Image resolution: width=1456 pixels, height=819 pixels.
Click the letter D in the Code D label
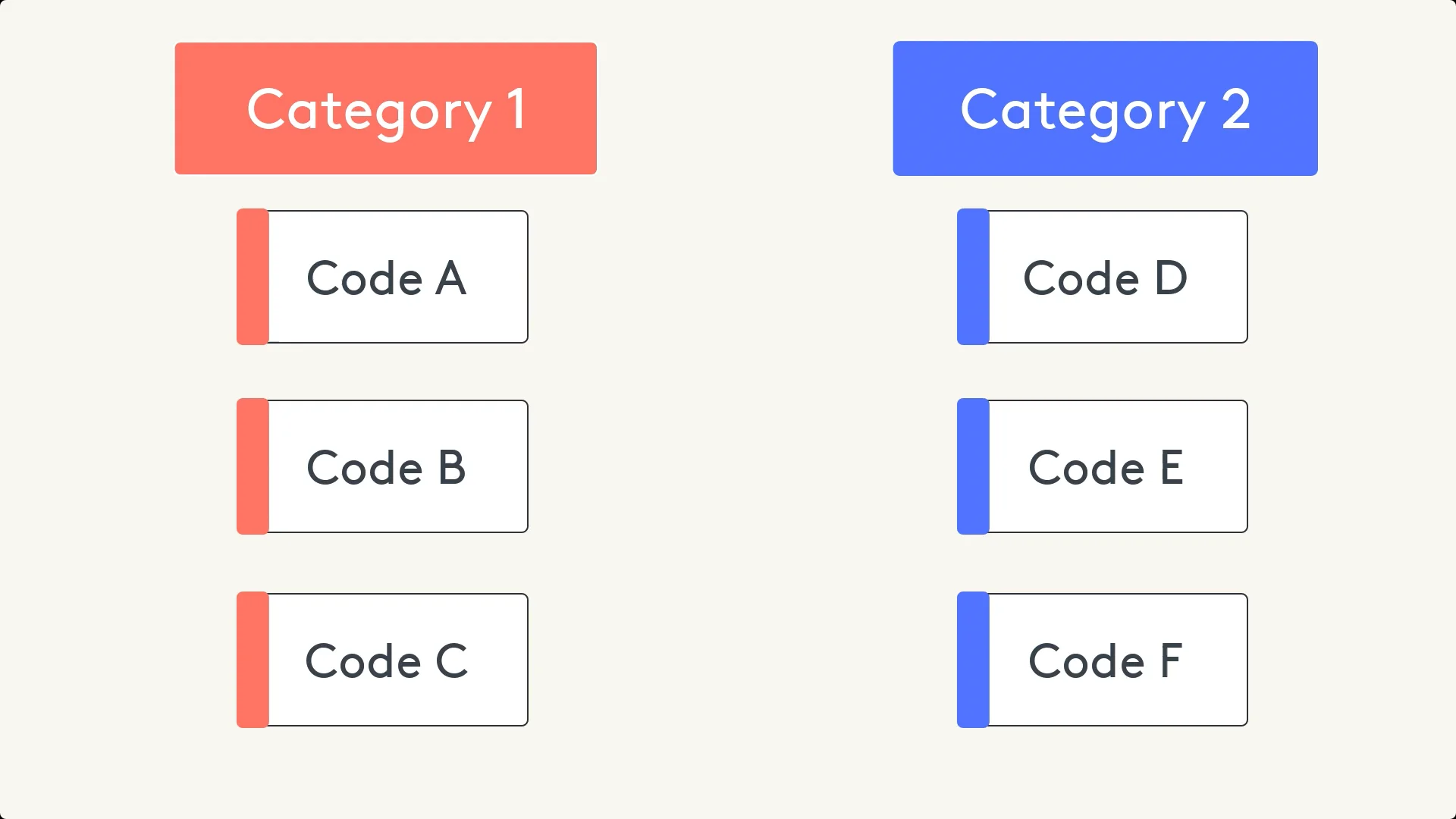pyautogui.click(x=1170, y=278)
